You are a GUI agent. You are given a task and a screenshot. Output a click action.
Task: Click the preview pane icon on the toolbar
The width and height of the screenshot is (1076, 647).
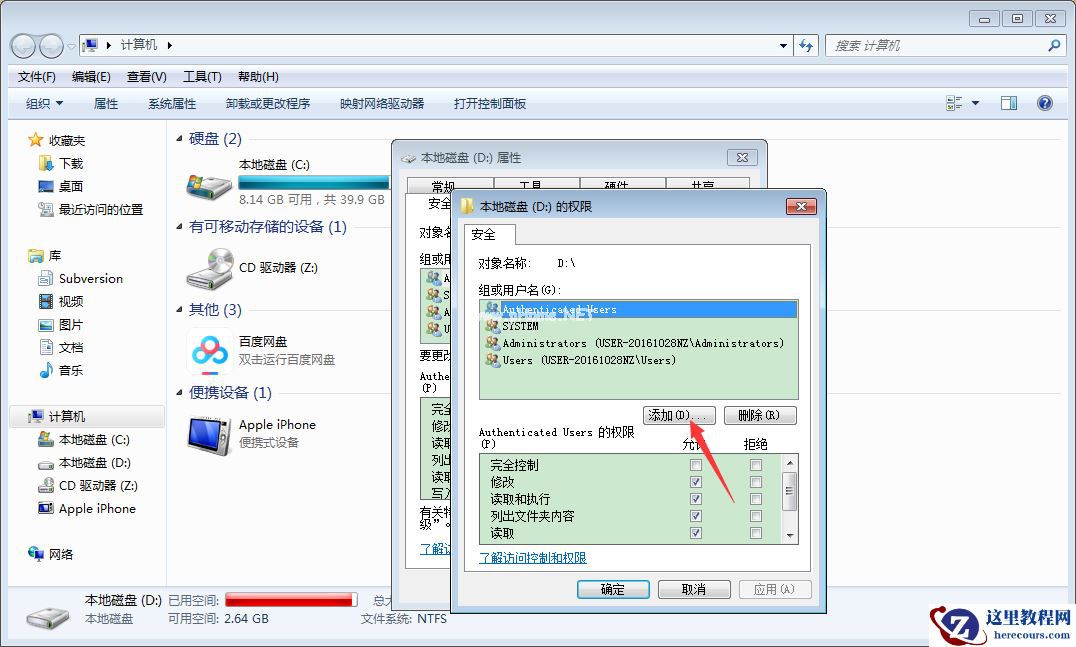click(1008, 102)
